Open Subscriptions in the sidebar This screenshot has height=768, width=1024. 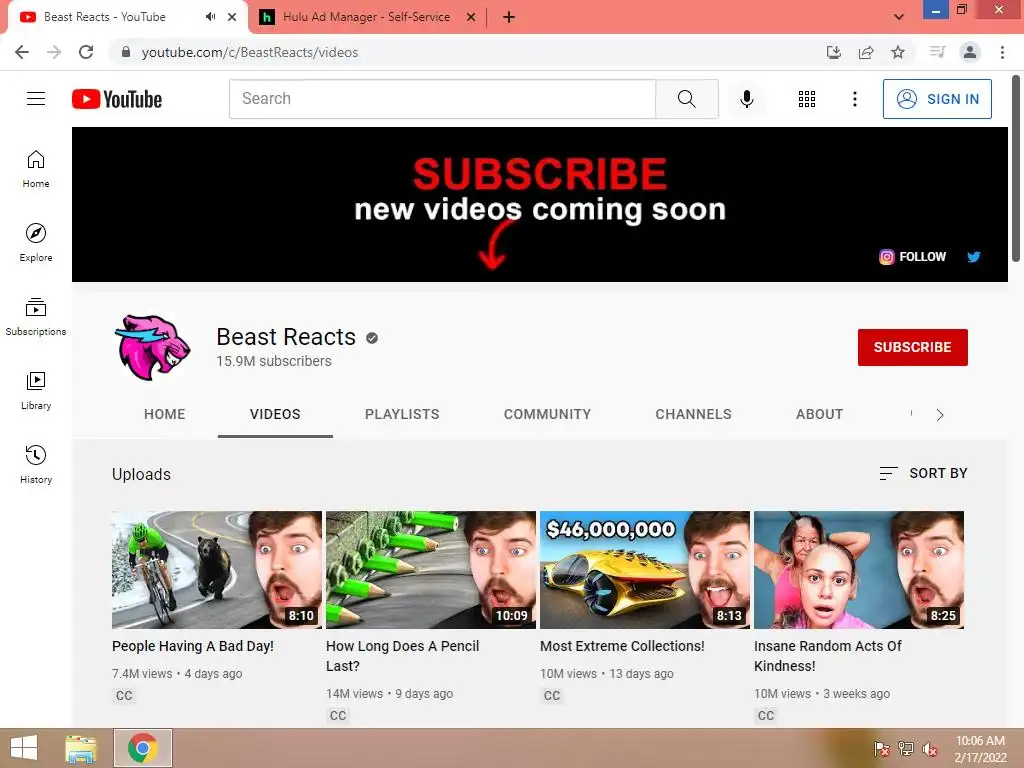[36, 316]
